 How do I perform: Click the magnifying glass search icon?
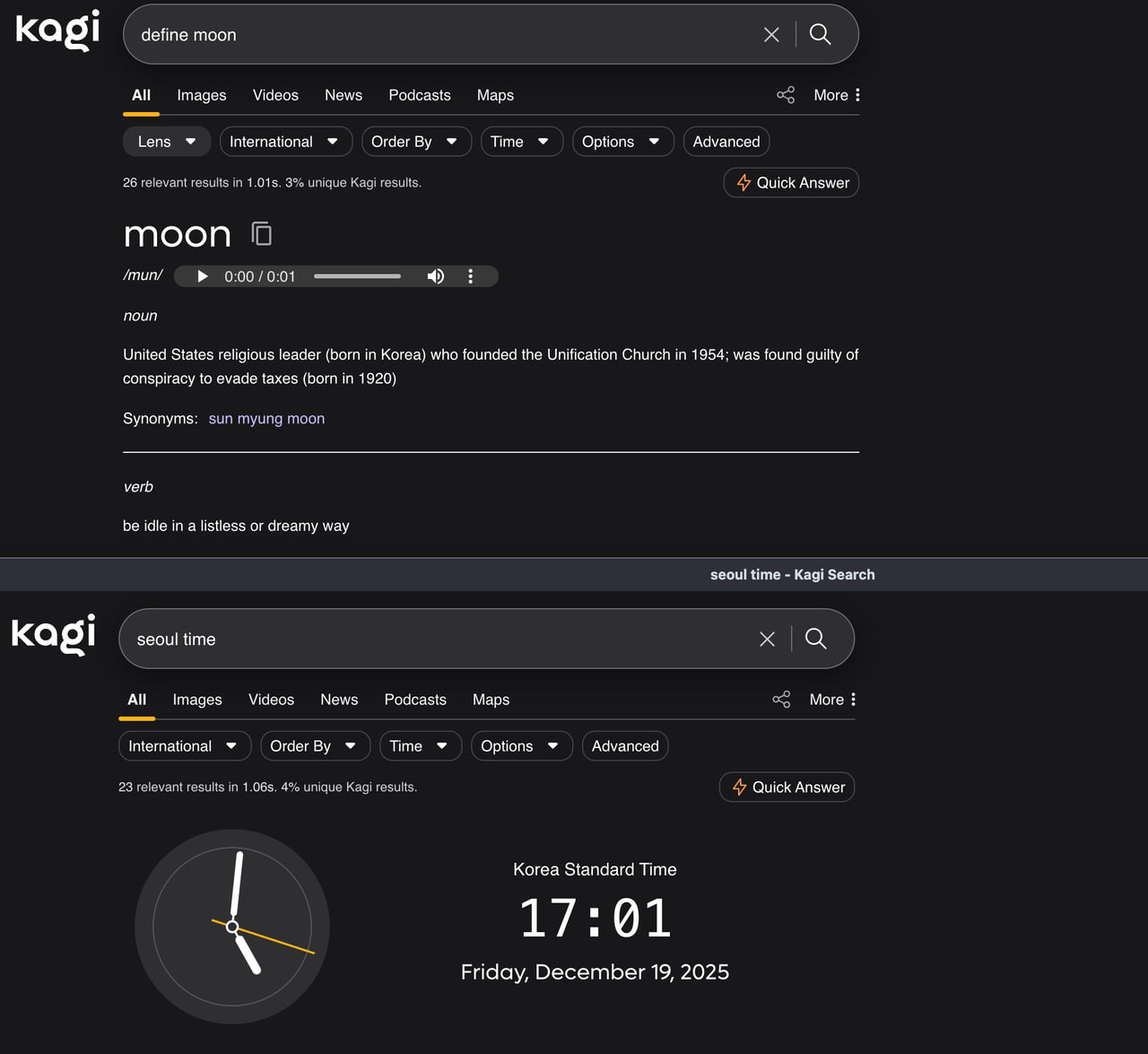tap(819, 34)
